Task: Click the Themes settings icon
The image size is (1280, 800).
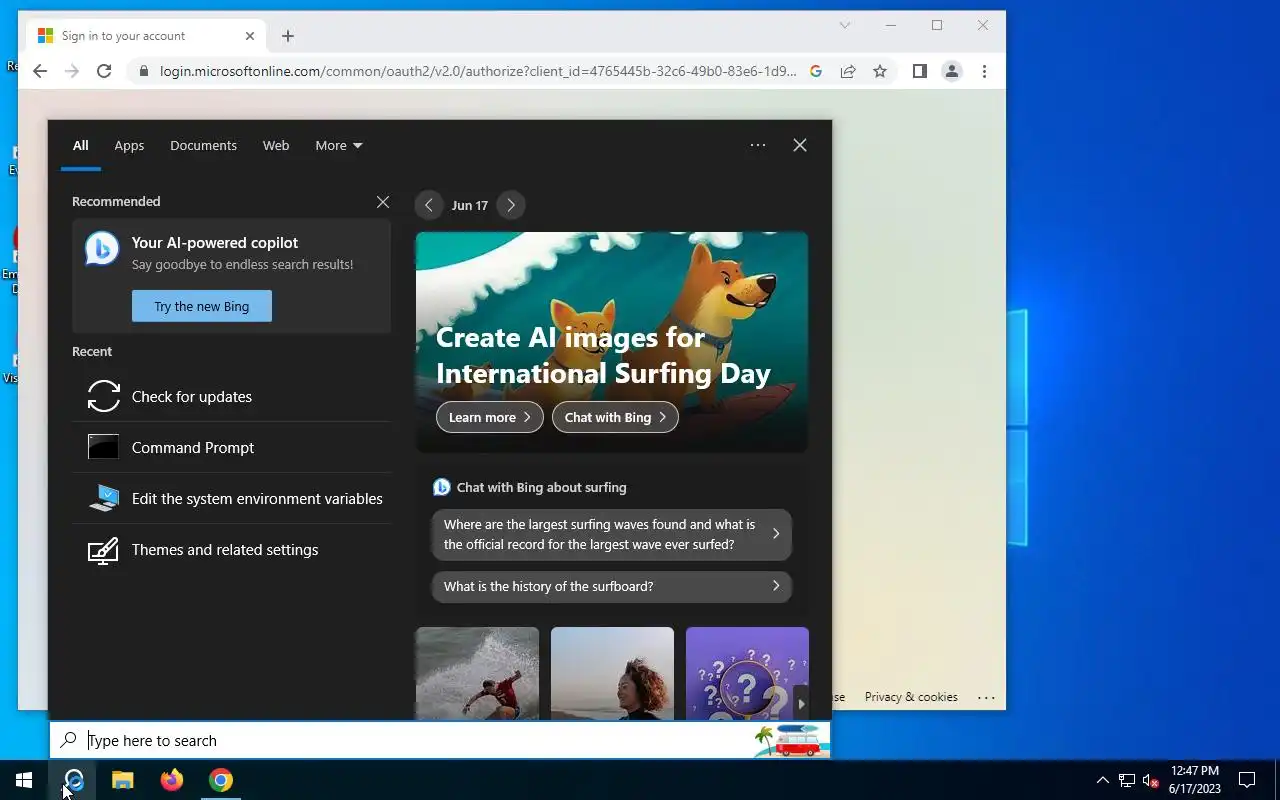Action: (x=103, y=550)
